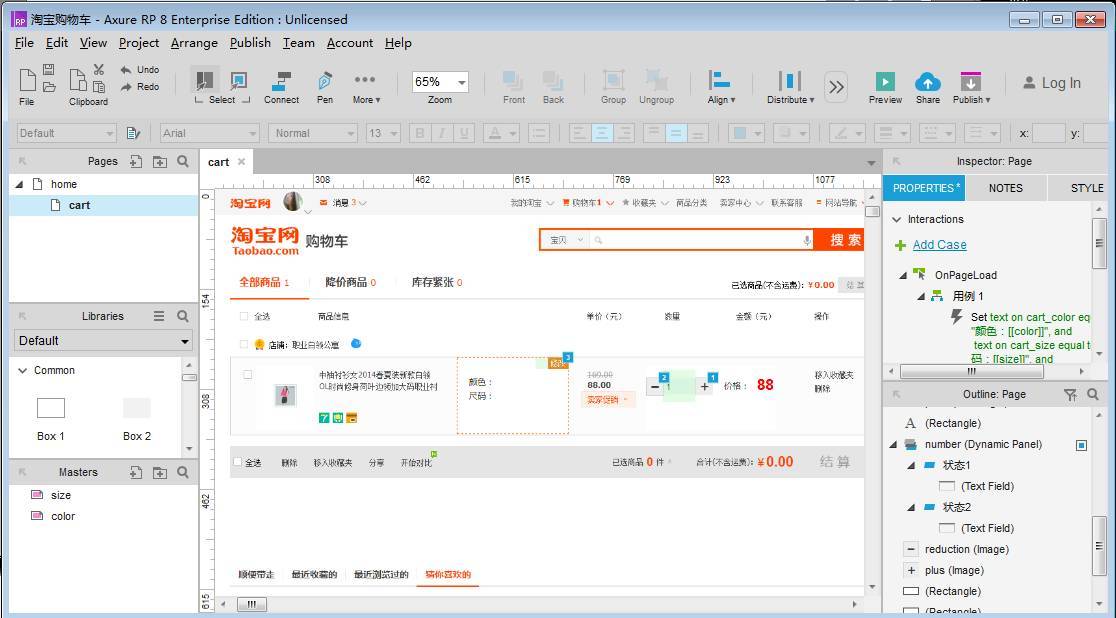Click the Undo arrow
The height and width of the screenshot is (618, 1116).
(x=127, y=70)
